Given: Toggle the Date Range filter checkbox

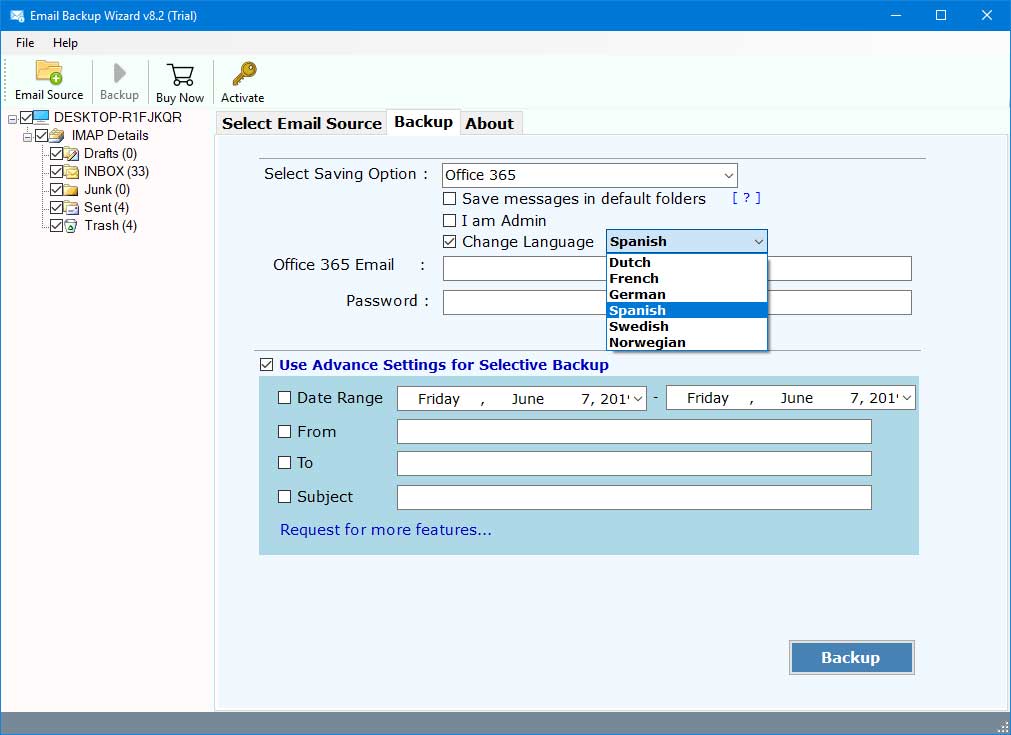Looking at the screenshot, I should [285, 398].
